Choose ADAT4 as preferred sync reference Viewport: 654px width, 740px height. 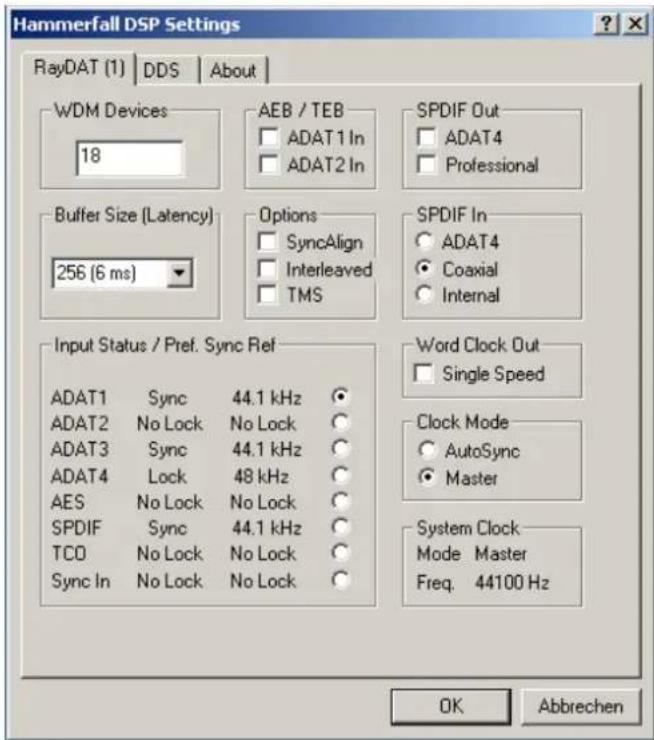click(x=340, y=475)
